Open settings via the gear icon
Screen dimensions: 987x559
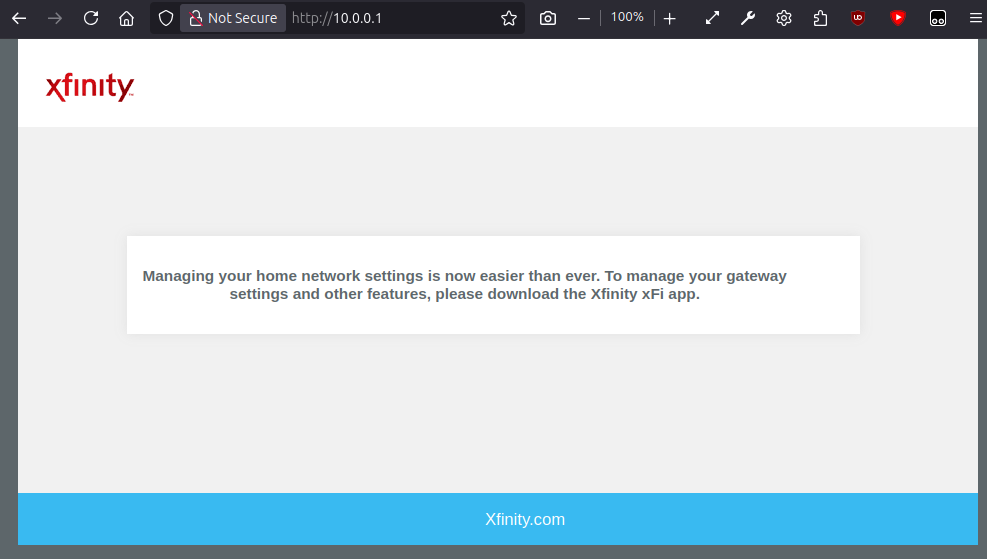pyautogui.click(x=784, y=18)
